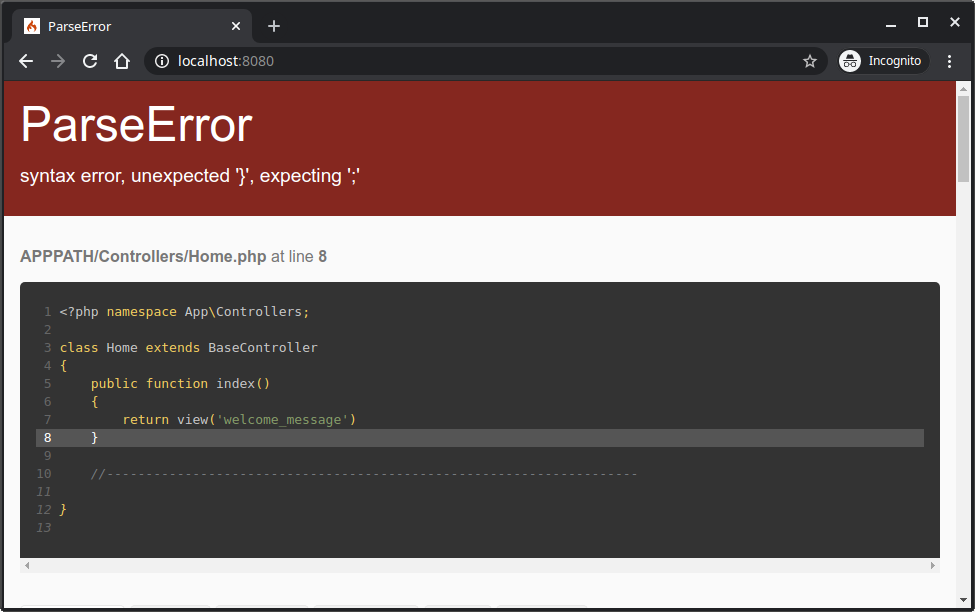This screenshot has width=975, height=612.
Task: Click the grayed-out forward navigation arrow
Action: click(57, 61)
